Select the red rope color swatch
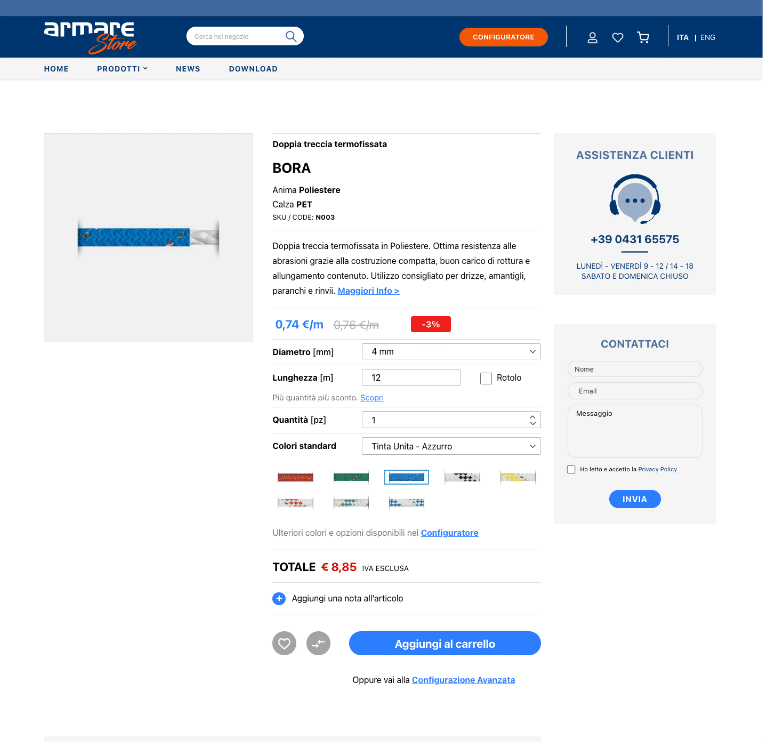 point(295,477)
